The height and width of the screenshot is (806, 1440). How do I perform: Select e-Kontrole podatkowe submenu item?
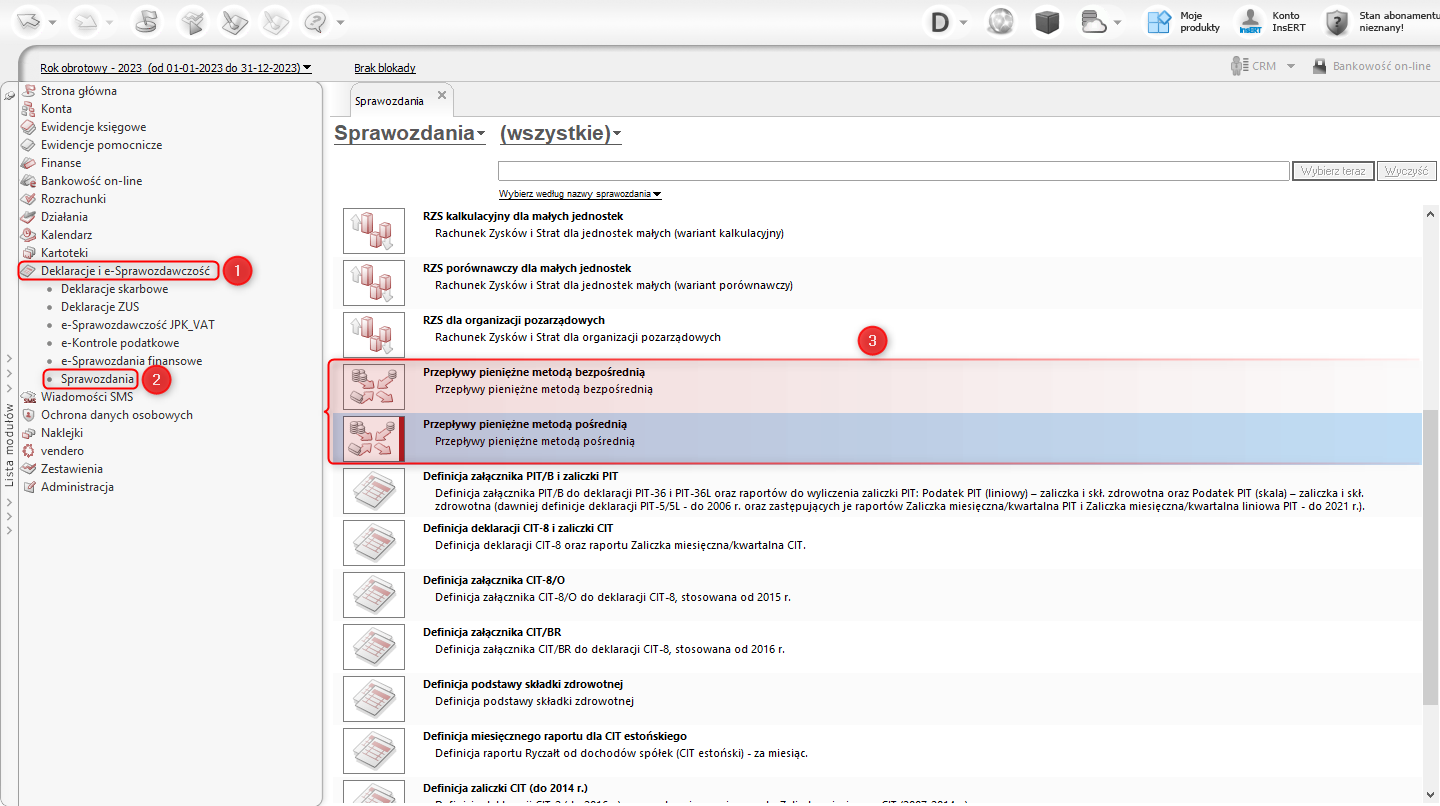(120, 343)
